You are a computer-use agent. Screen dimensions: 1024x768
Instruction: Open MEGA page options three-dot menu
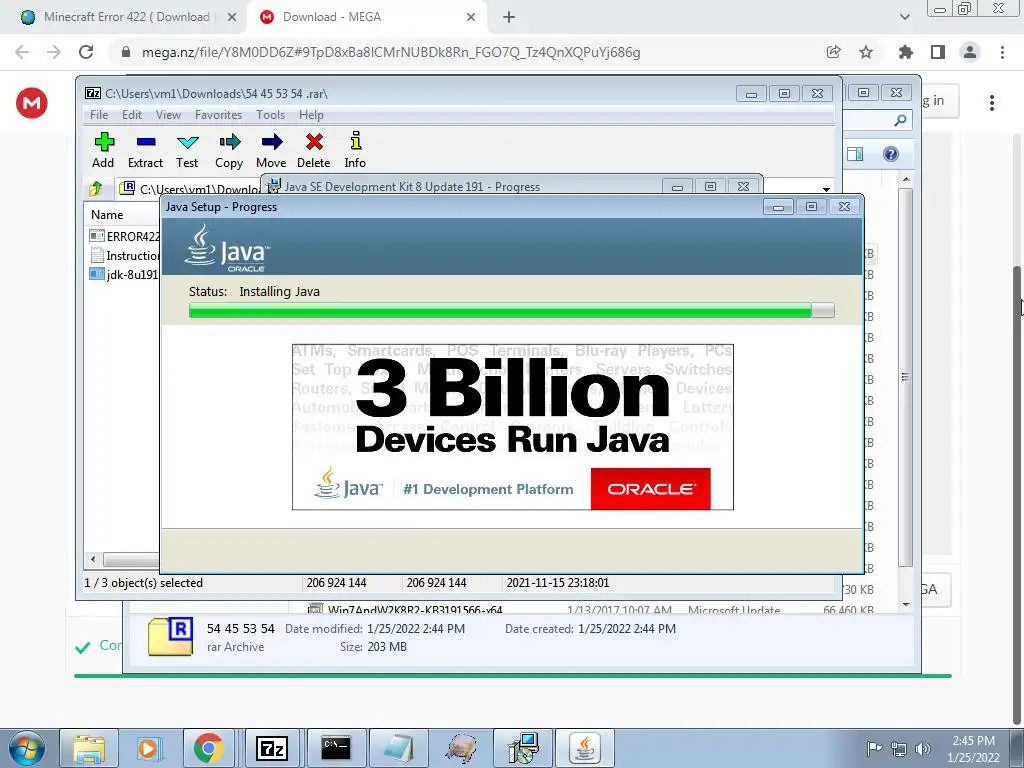(992, 103)
